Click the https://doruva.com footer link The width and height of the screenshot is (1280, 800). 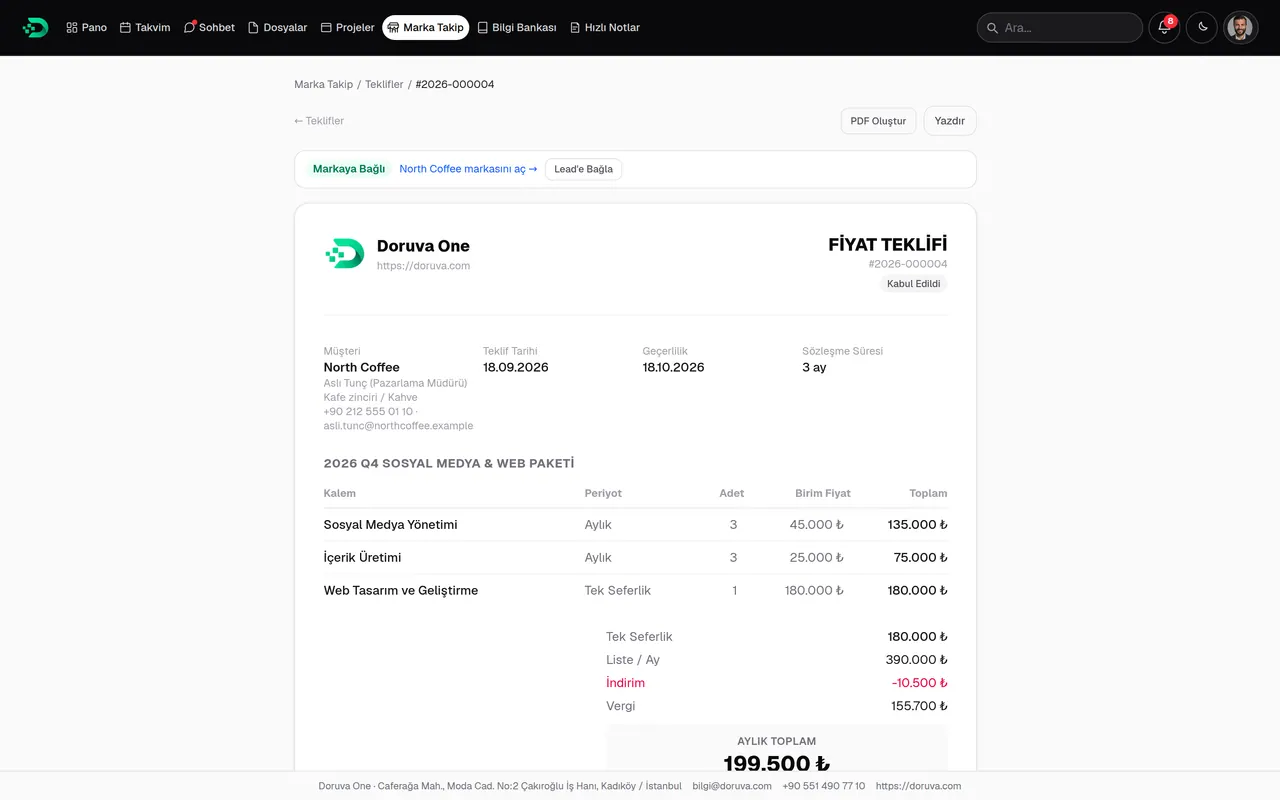918,786
